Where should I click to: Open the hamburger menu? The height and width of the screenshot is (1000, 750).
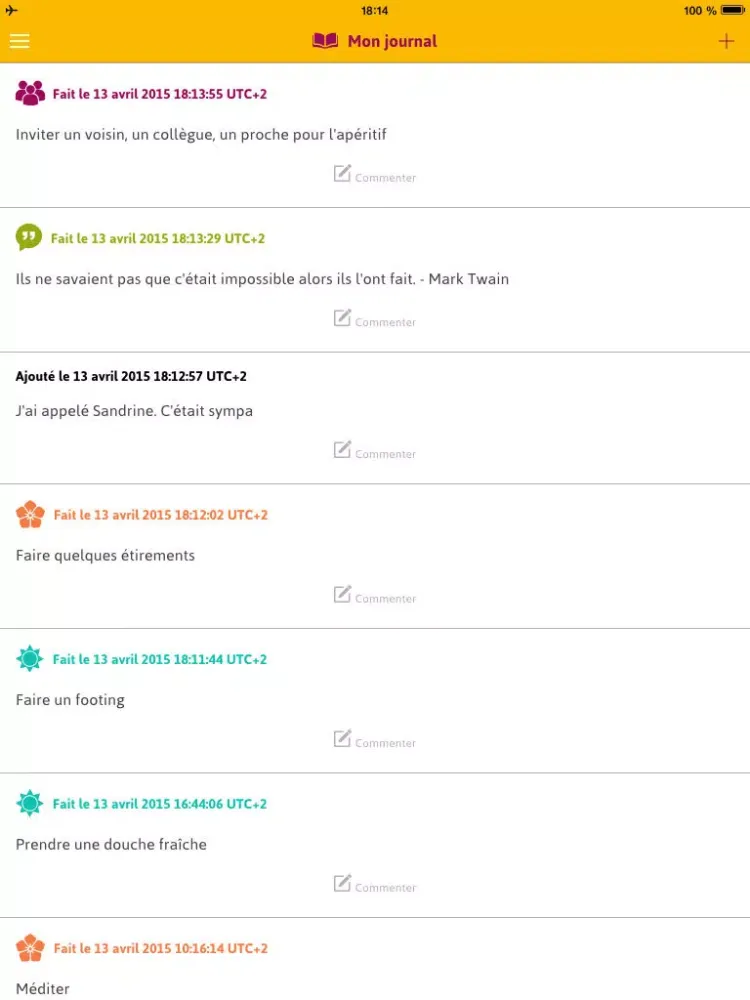(20, 41)
